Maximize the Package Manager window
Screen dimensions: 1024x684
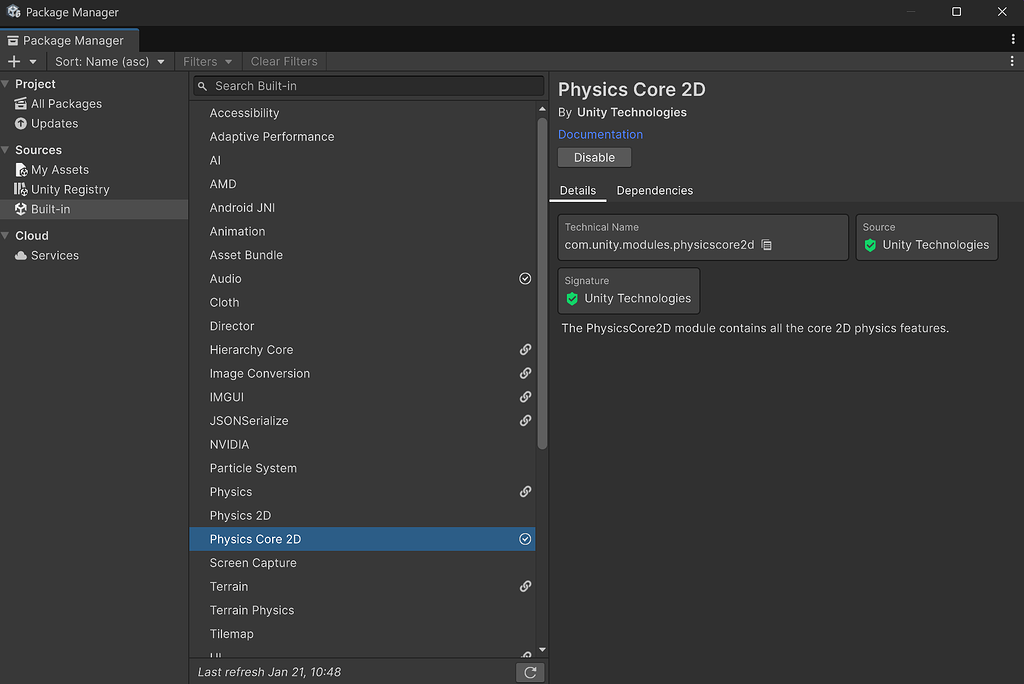(x=956, y=12)
